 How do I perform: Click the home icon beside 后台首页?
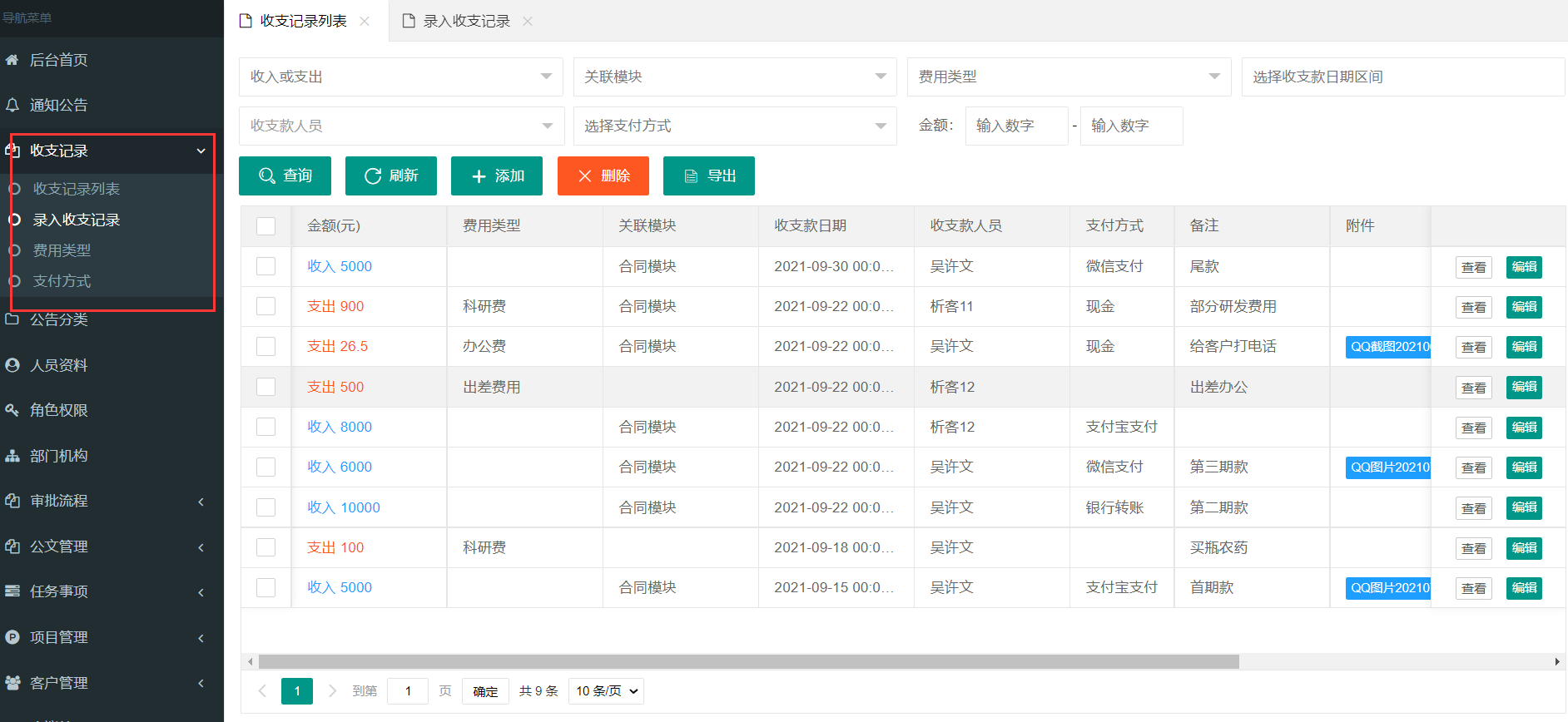point(12,60)
